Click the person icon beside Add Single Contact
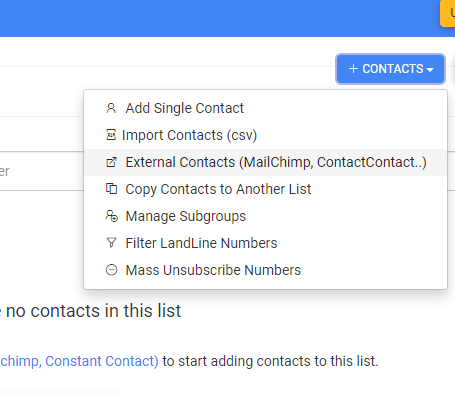Screen dimensions: 455x393 click(x=111, y=108)
